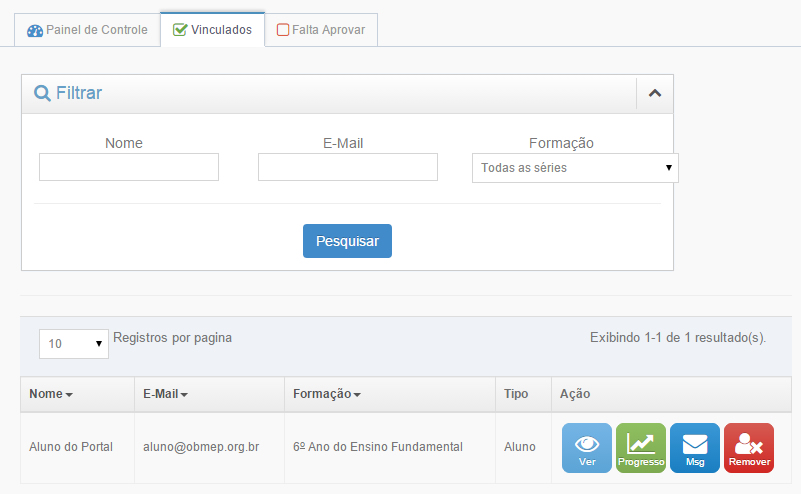Collapse the Filtrar panel with chevron
This screenshot has height=494, width=801.
655,93
